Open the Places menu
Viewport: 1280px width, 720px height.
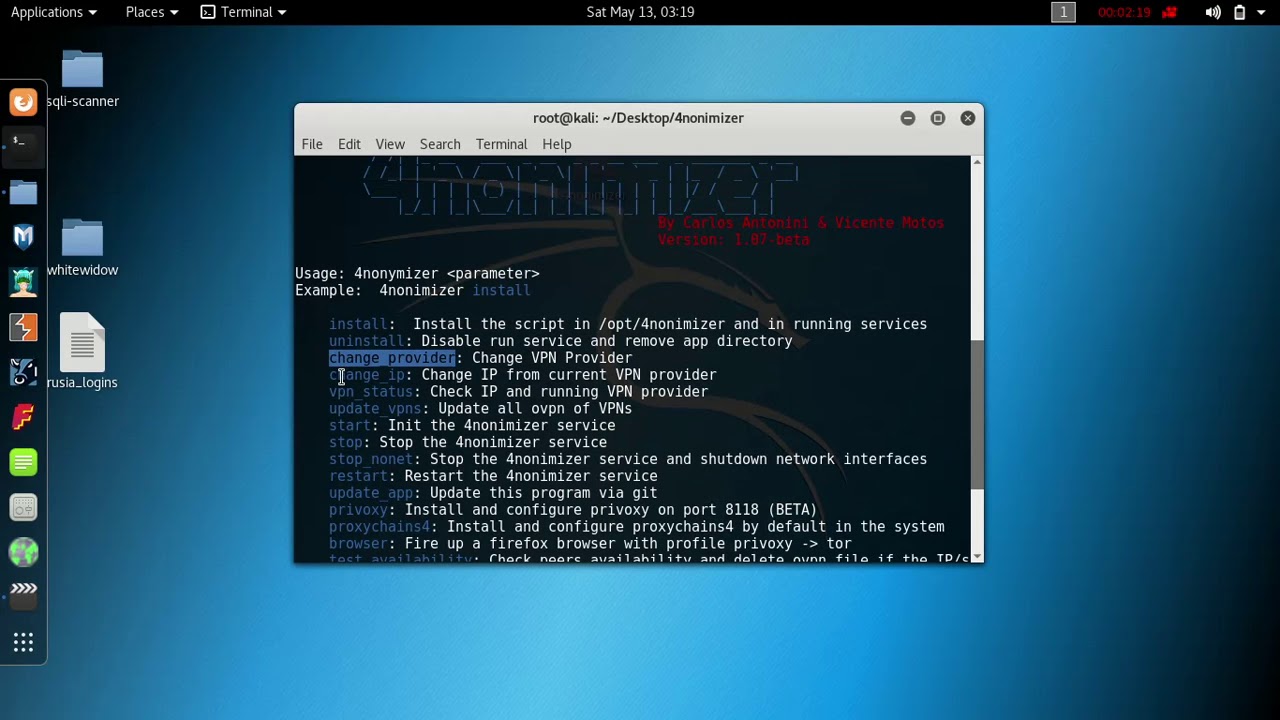point(152,12)
